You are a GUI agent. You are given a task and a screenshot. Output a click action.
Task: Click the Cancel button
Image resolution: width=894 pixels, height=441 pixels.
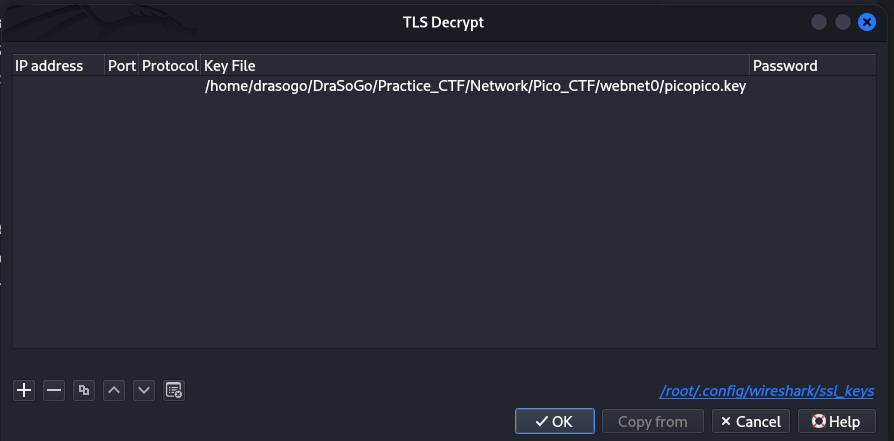click(x=751, y=422)
